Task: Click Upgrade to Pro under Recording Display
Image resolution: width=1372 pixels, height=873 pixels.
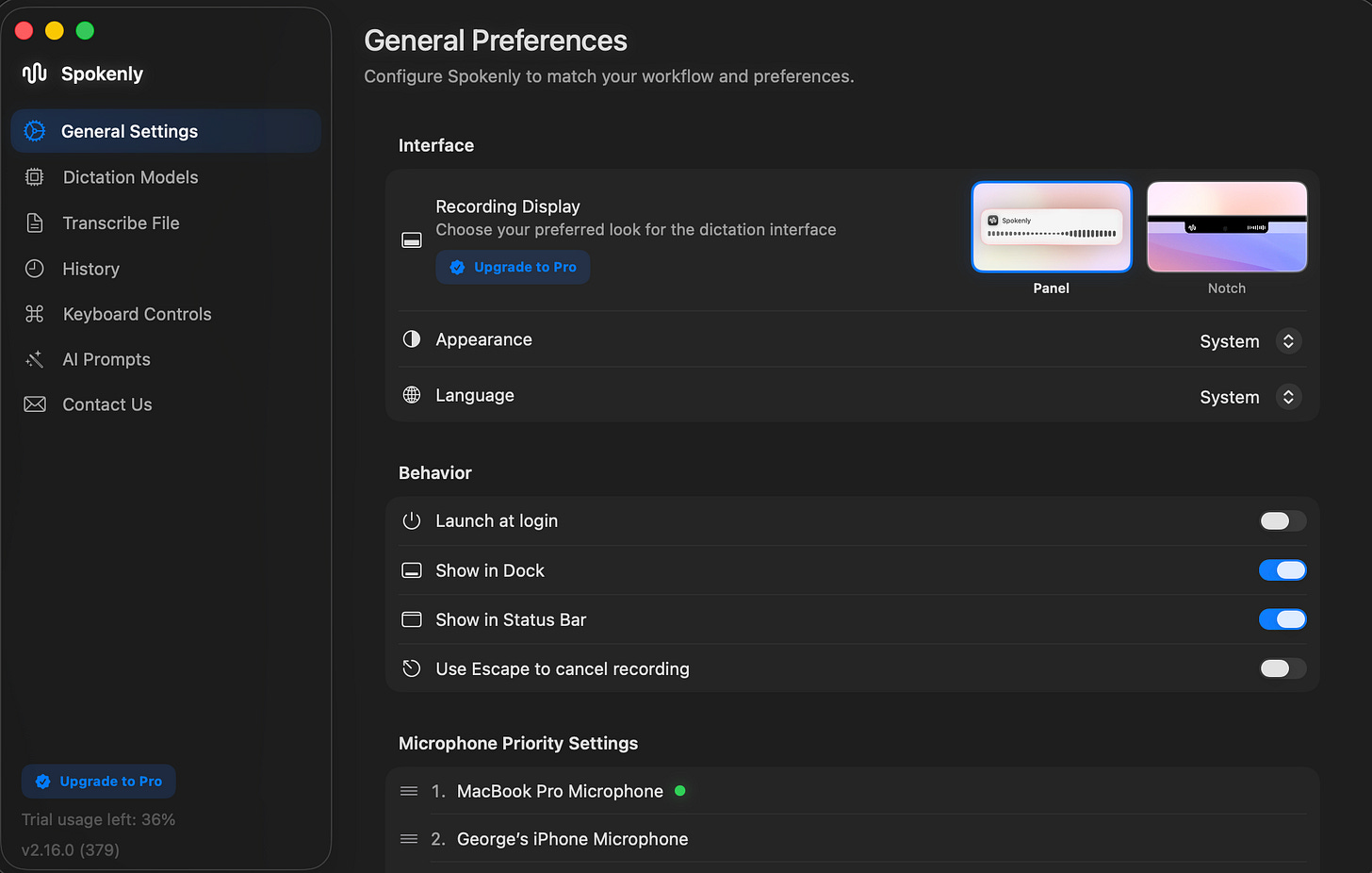Action: coord(513,267)
